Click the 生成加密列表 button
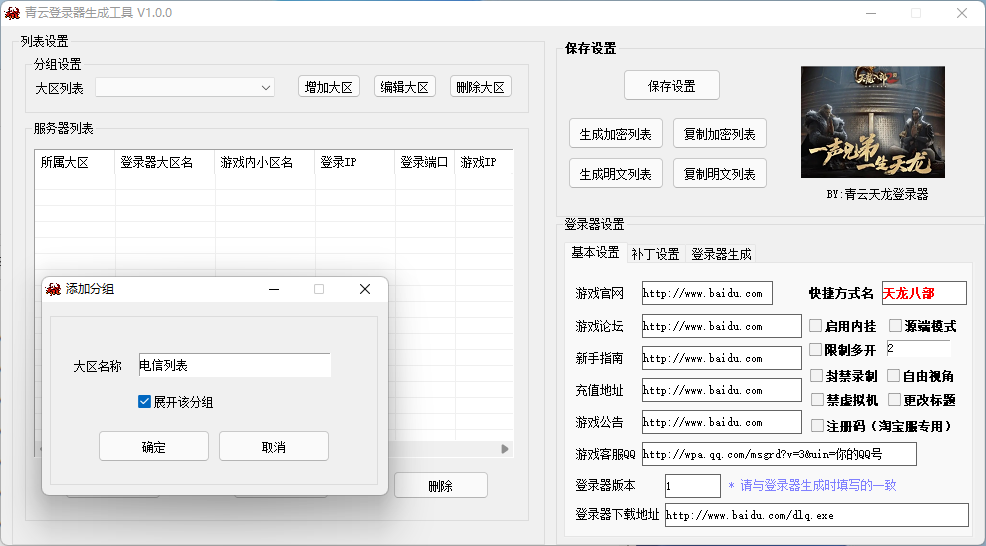Viewport: 986px width, 546px height. (x=615, y=134)
